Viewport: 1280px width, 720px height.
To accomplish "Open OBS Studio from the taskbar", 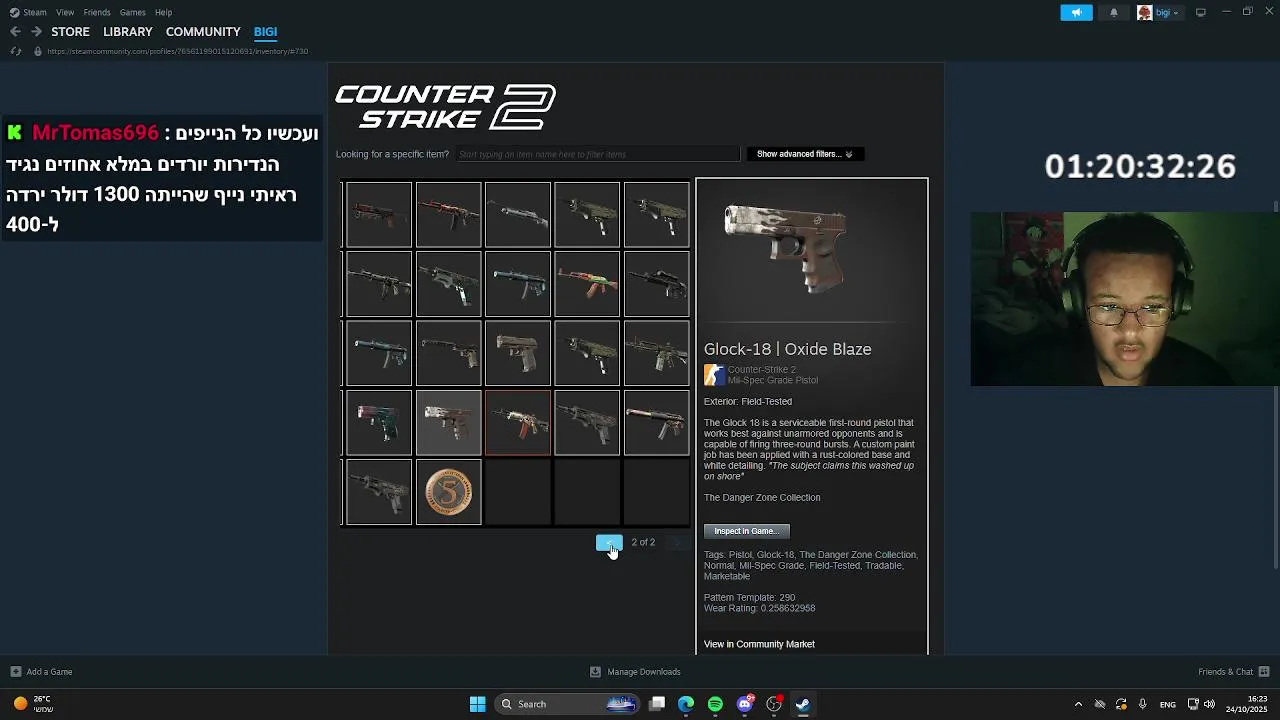I will pyautogui.click(x=774, y=704).
